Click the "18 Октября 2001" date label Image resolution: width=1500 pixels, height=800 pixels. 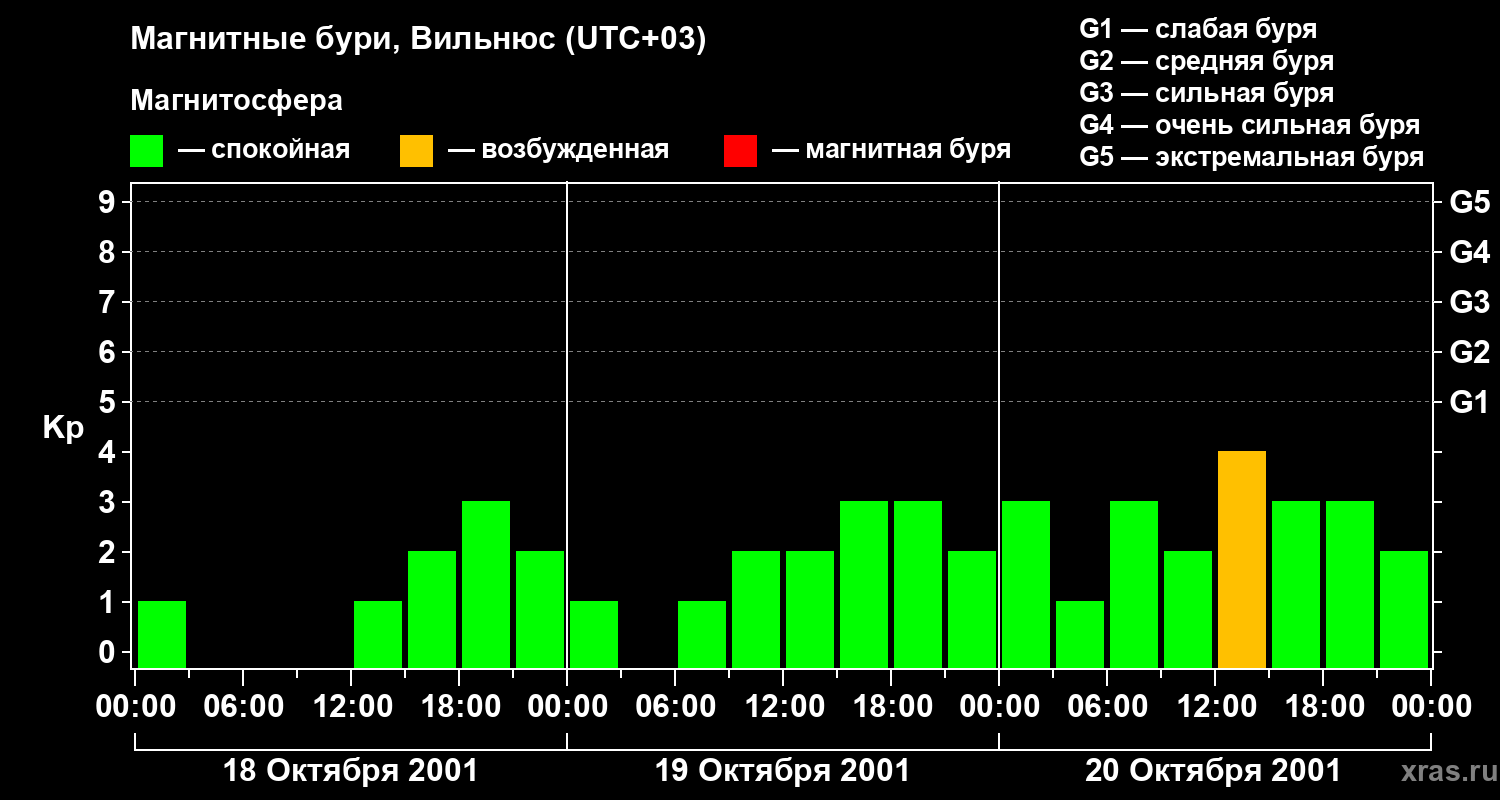[350, 771]
